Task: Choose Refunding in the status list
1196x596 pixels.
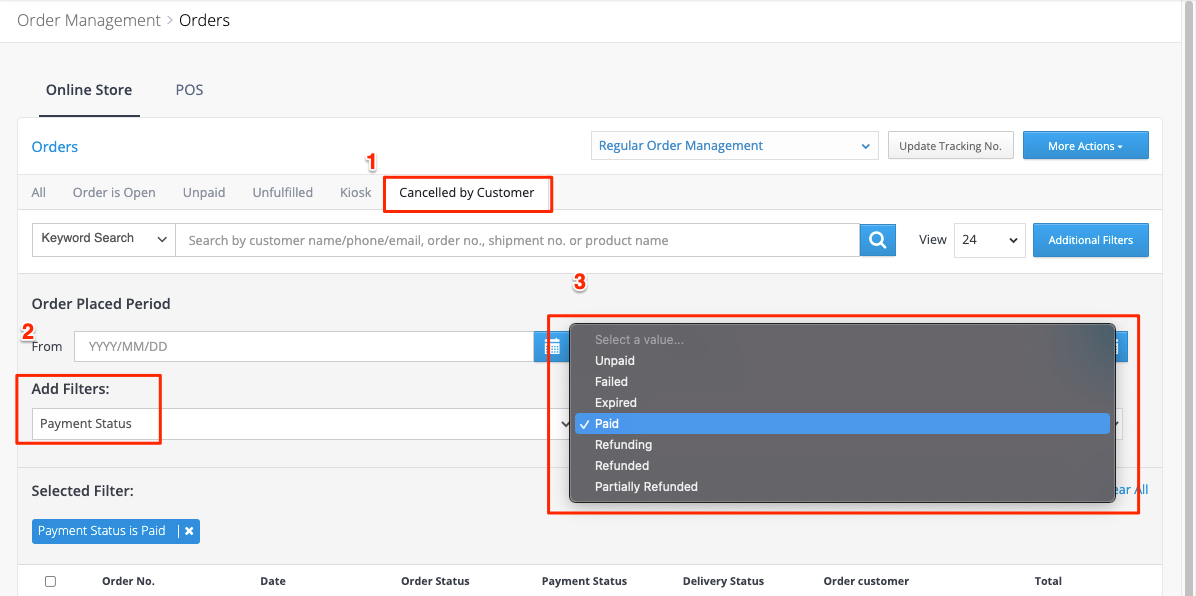Action: 842,445
